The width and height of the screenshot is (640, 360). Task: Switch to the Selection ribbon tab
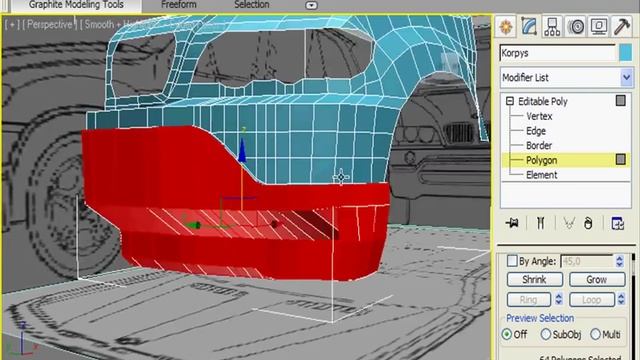tap(251, 5)
